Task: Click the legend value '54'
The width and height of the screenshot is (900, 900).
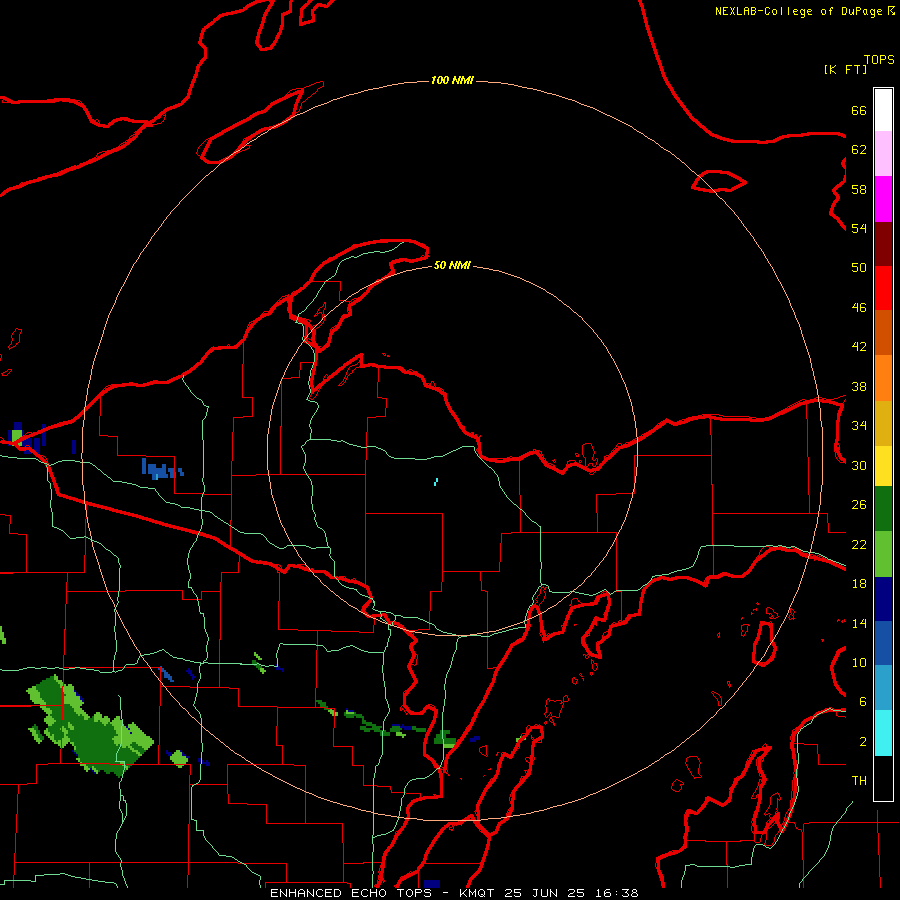Action: [859, 228]
